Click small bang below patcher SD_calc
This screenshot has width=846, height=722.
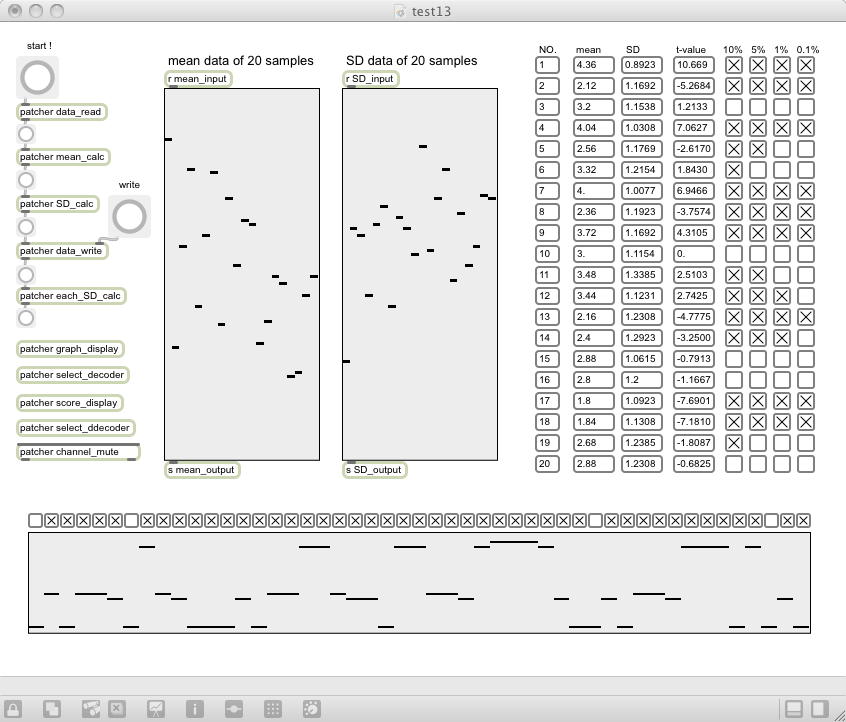[x=26, y=227]
